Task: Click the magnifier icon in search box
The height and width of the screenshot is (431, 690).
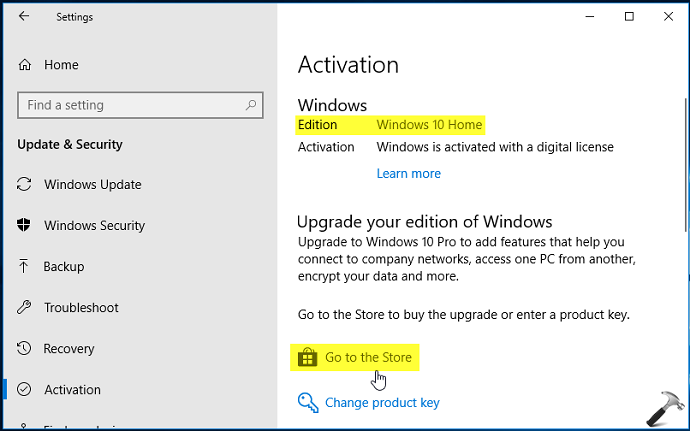Action: point(251,105)
